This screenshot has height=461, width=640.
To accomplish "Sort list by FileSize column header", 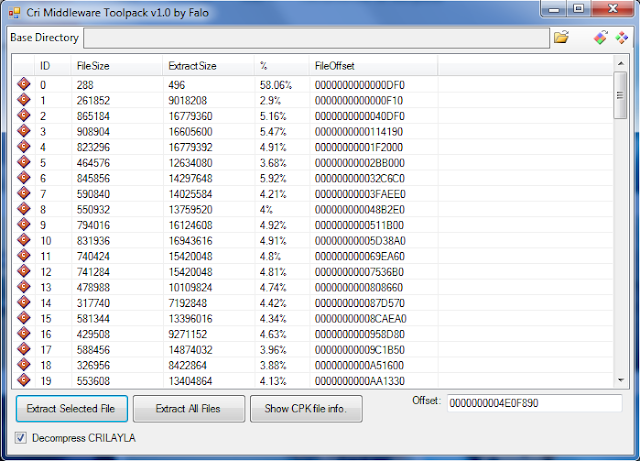I will 117,66.
